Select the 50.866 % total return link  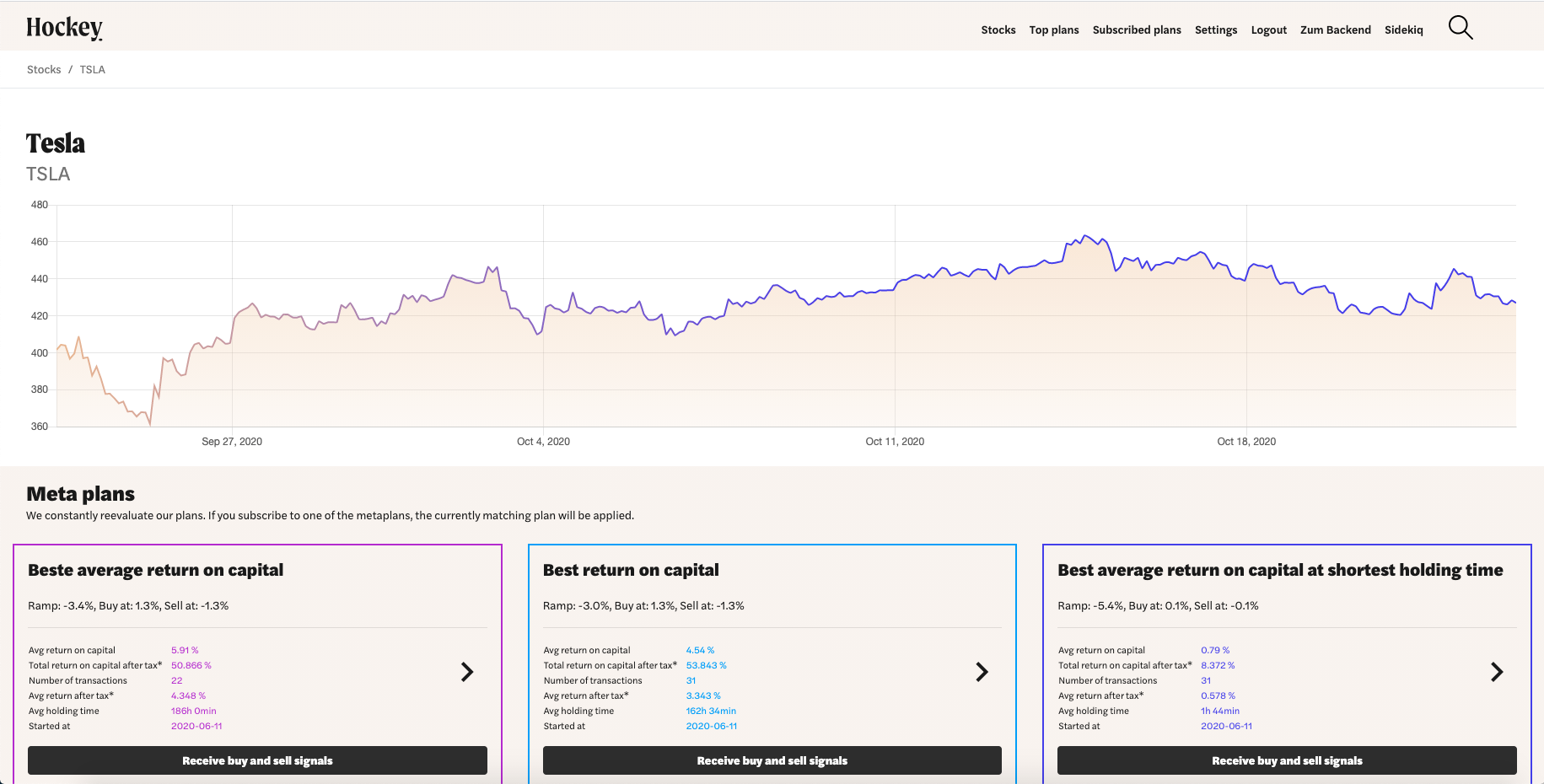pyautogui.click(x=191, y=665)
